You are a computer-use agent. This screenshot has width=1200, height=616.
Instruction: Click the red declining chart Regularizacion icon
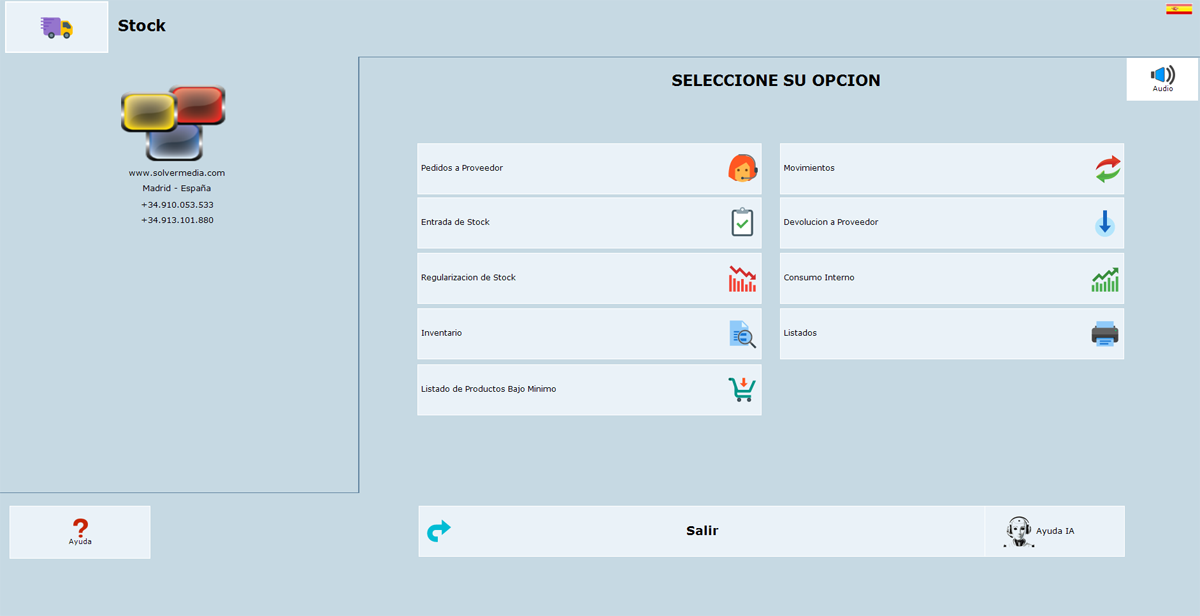742,278
